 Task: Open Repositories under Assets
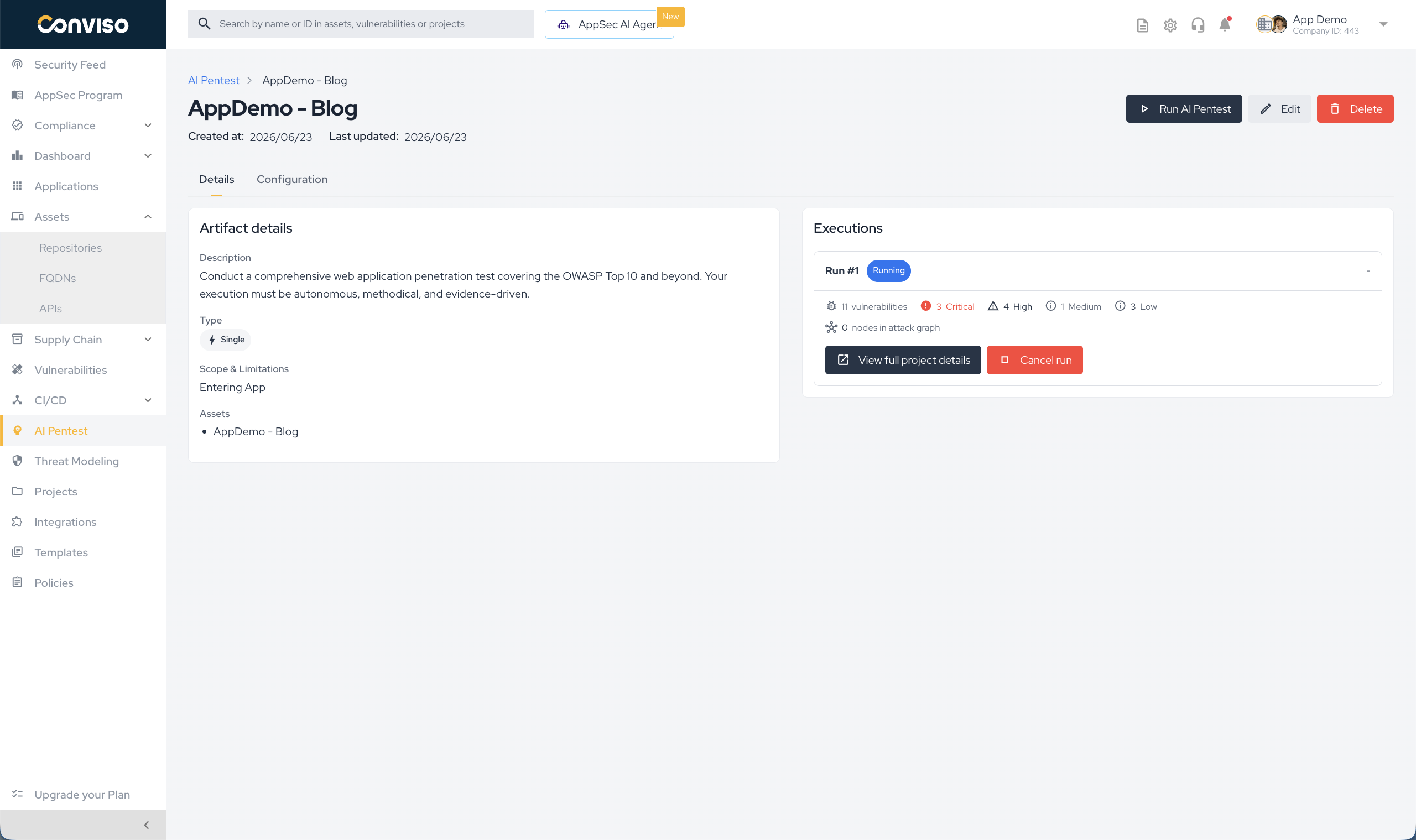(70, 248)
